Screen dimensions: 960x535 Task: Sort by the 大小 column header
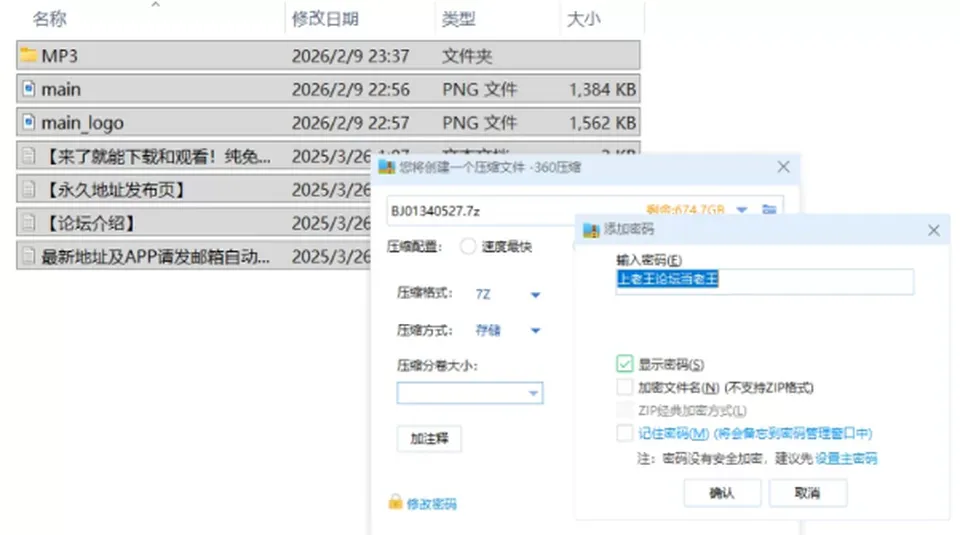(583, 18)
